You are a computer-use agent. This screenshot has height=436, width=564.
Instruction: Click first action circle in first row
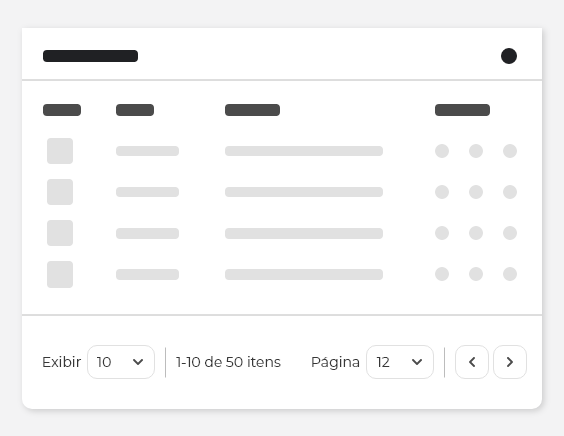442,151
